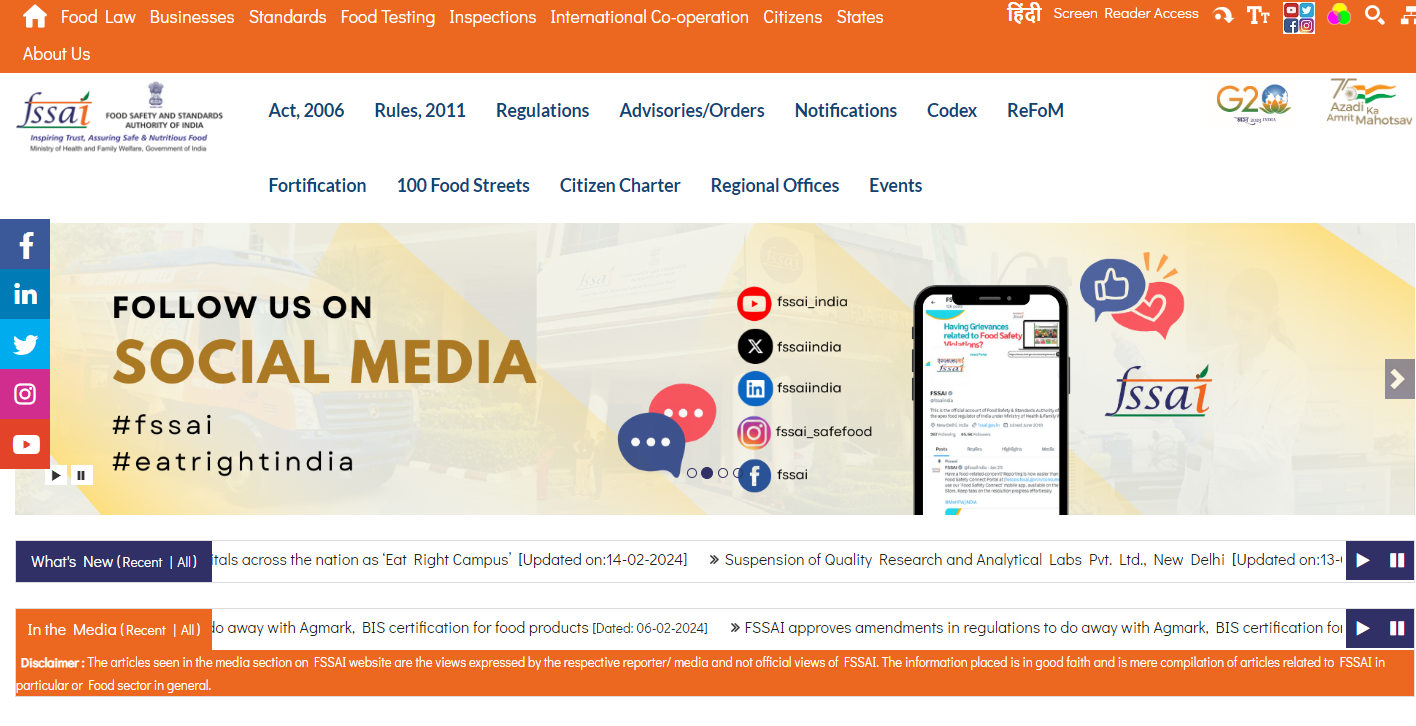Pause the What's New ticker
The height and width of the screenshot is (726, 1416).
click(x=1397, y=560)
